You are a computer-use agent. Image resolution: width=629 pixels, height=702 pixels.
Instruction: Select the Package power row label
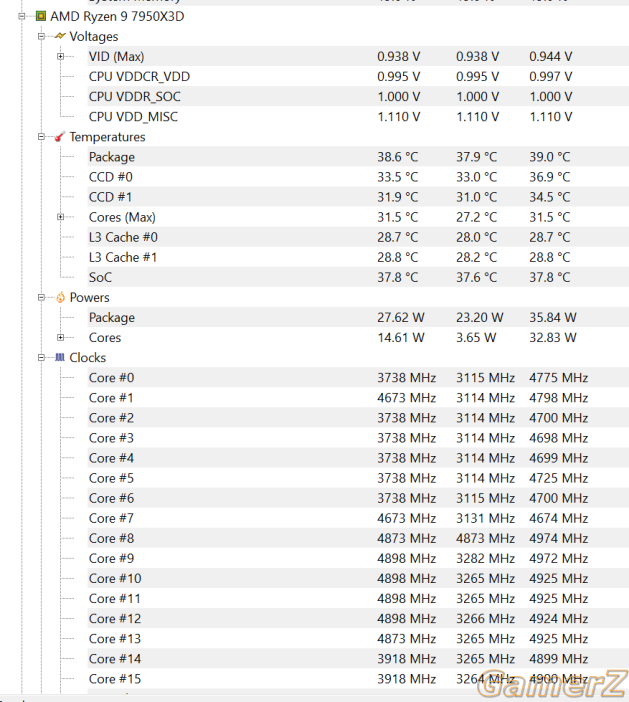tap(112, 318)
